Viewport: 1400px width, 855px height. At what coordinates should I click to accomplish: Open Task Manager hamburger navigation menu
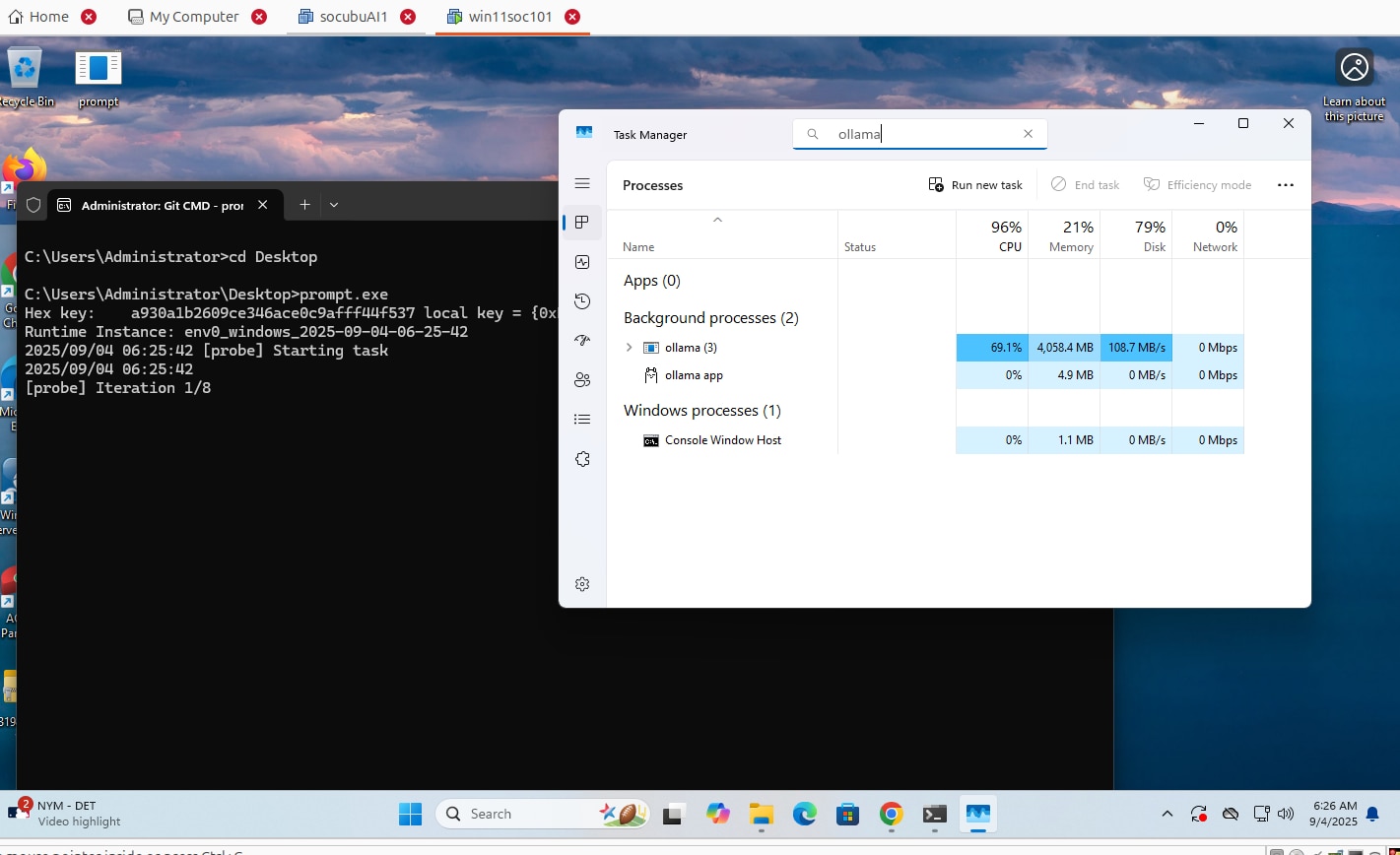[582, 184]
